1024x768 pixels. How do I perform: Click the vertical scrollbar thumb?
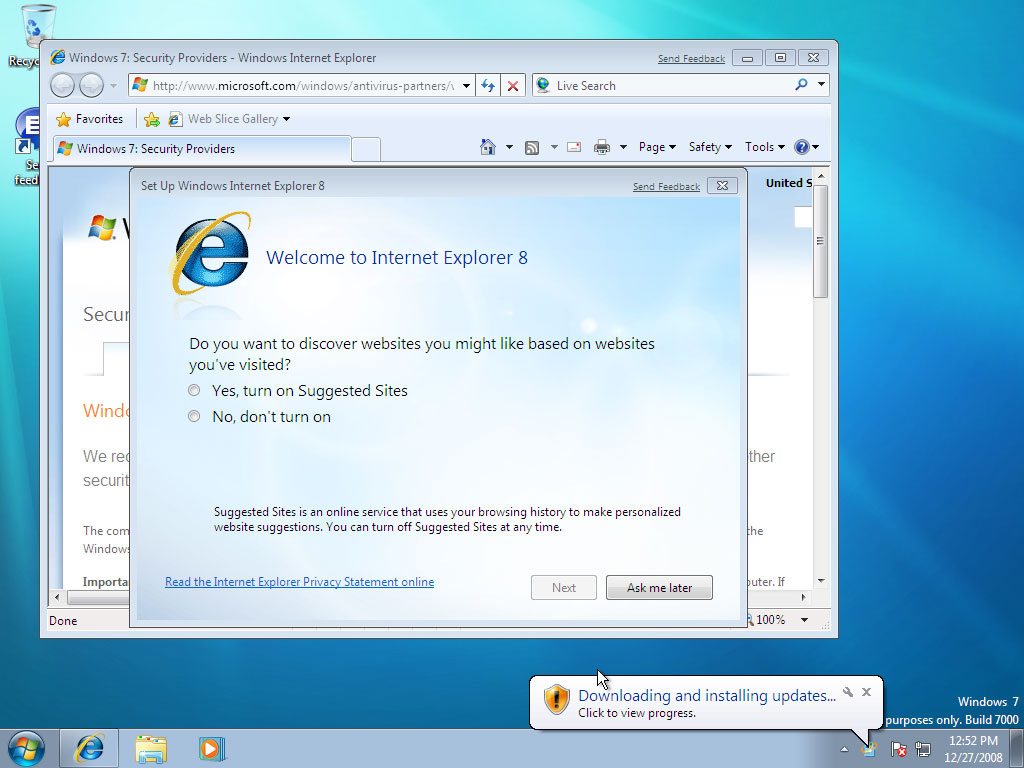821,241
